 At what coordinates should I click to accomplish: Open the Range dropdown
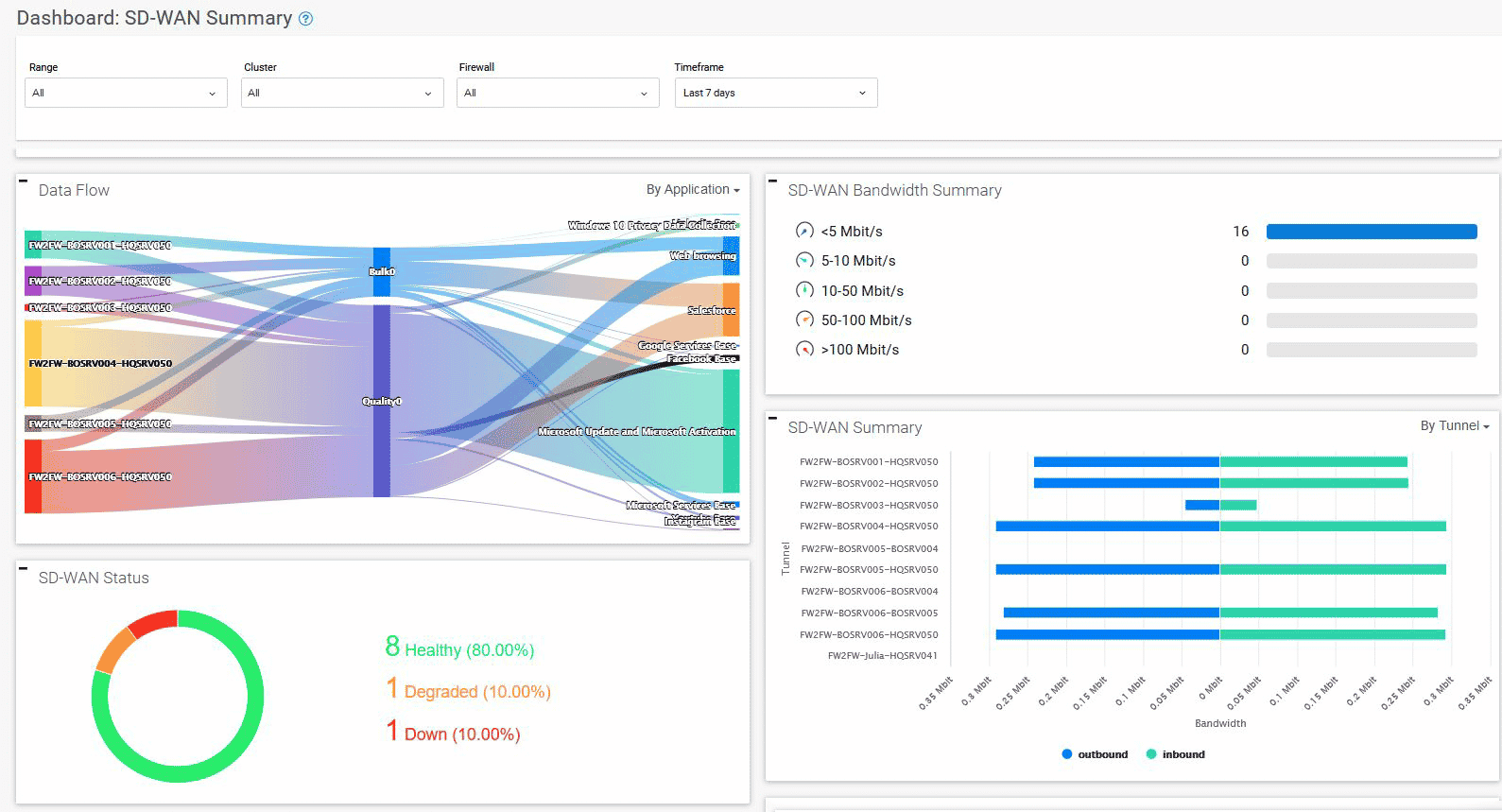[x=126, y=93]
